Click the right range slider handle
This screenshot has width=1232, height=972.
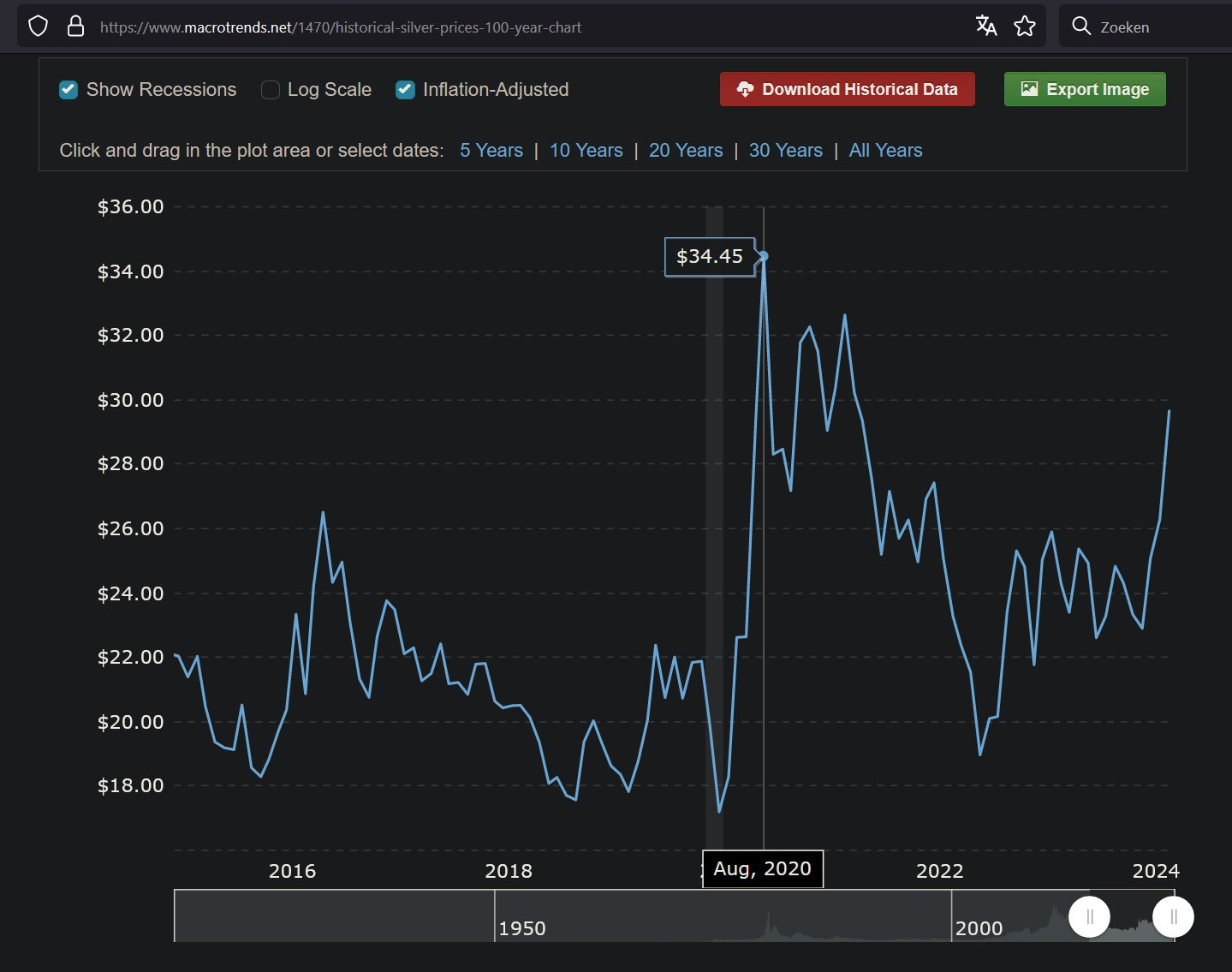point(1173,916)
